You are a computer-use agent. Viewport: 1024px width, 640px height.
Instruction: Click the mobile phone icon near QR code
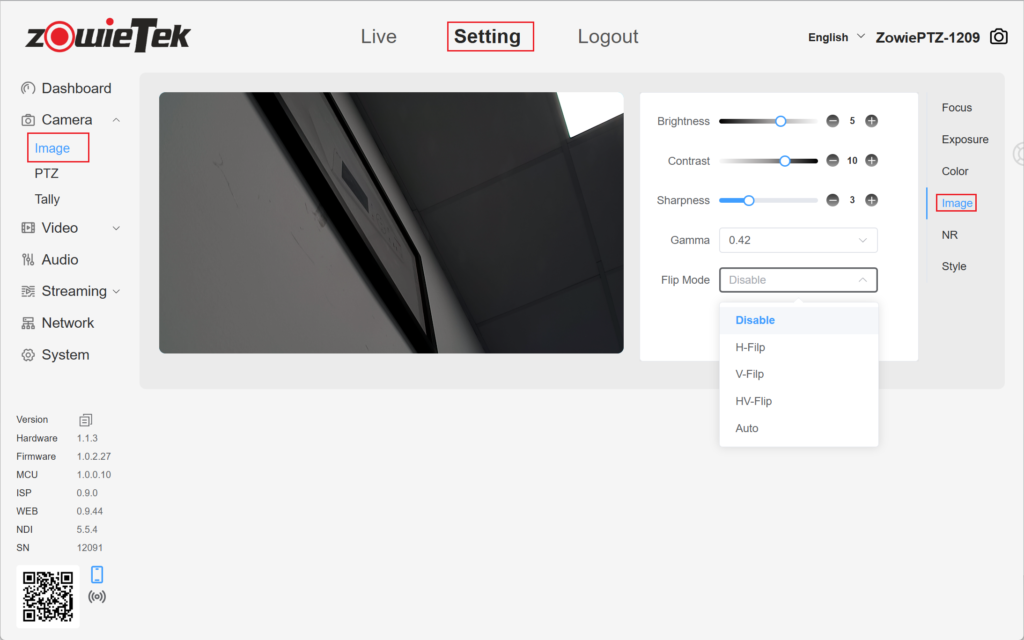[x=97, y=574]
